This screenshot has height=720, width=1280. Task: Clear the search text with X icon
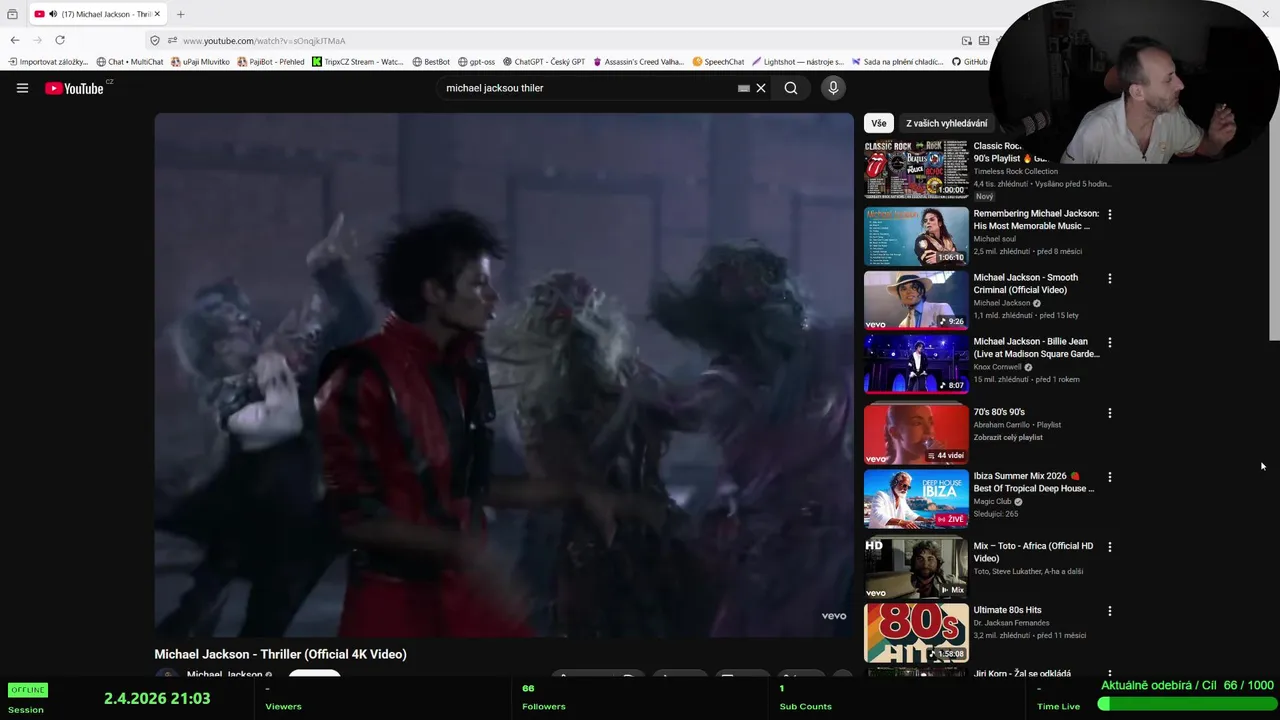coord(761,88)
